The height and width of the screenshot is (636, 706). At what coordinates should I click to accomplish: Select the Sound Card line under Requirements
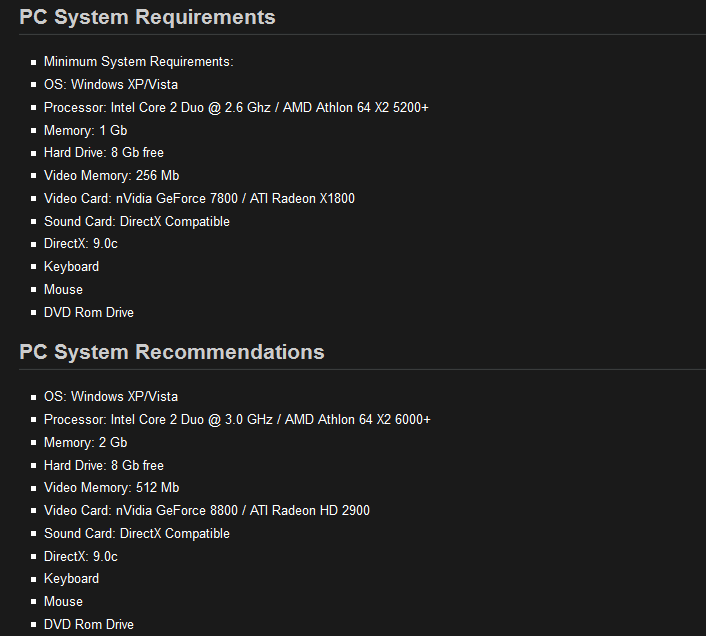136,222
